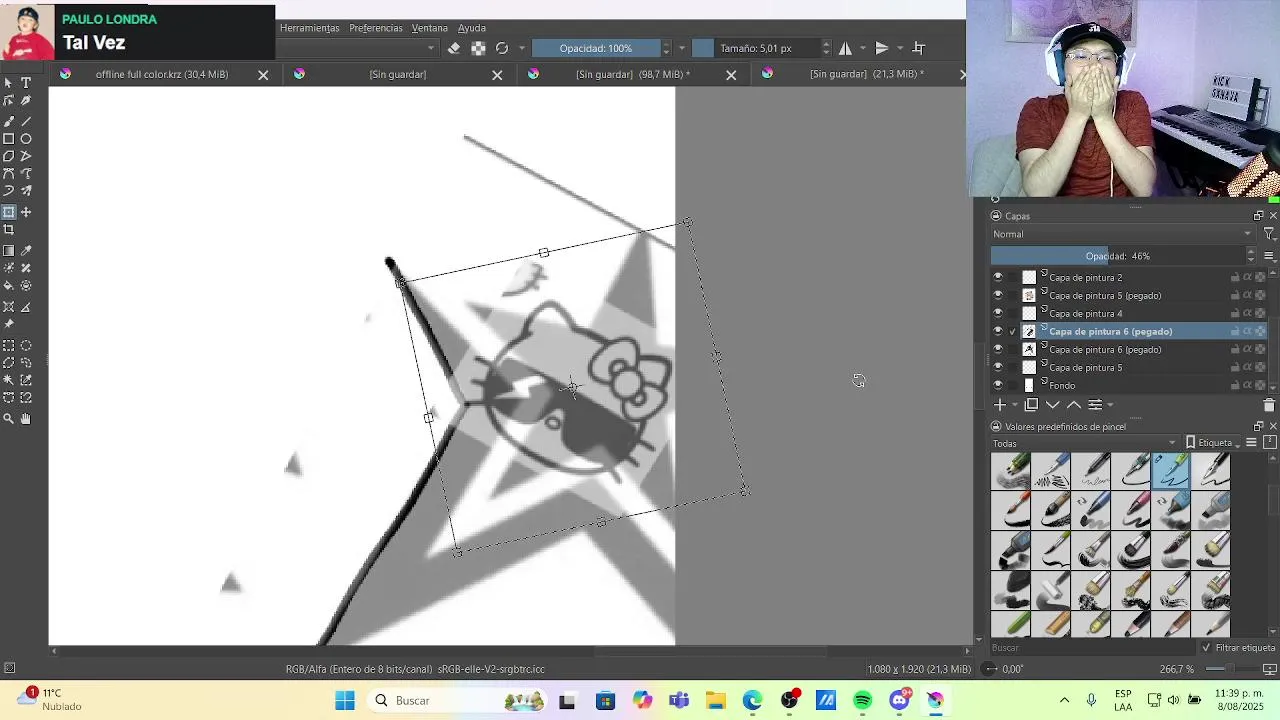
Task: Select the rectangle shape tool
Action: click(x=9, y=139)
